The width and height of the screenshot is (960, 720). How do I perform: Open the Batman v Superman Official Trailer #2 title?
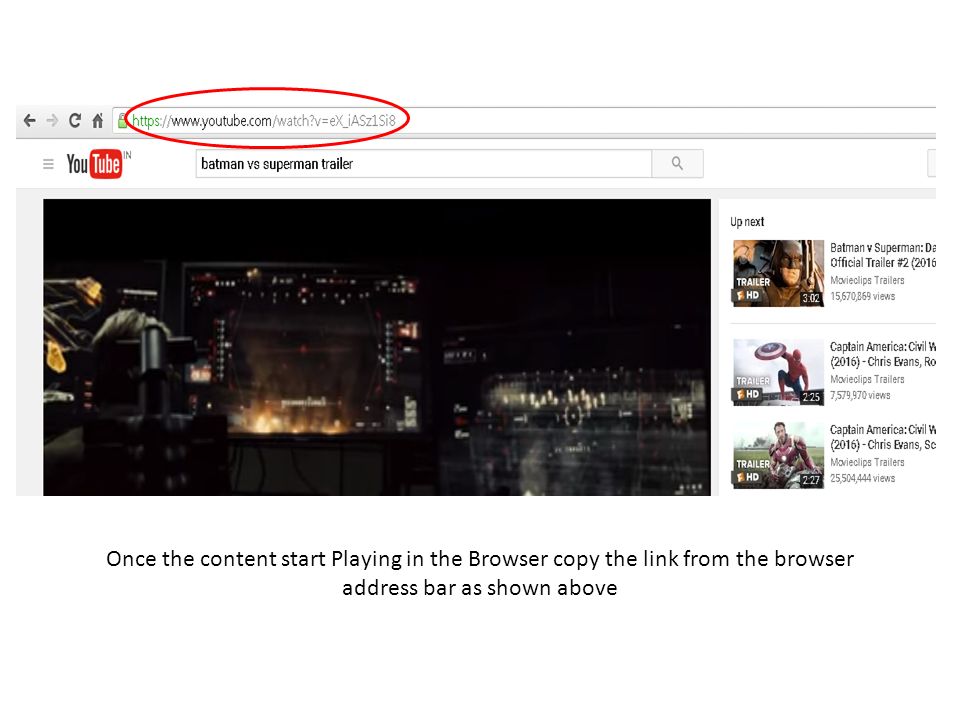(883, 255)
